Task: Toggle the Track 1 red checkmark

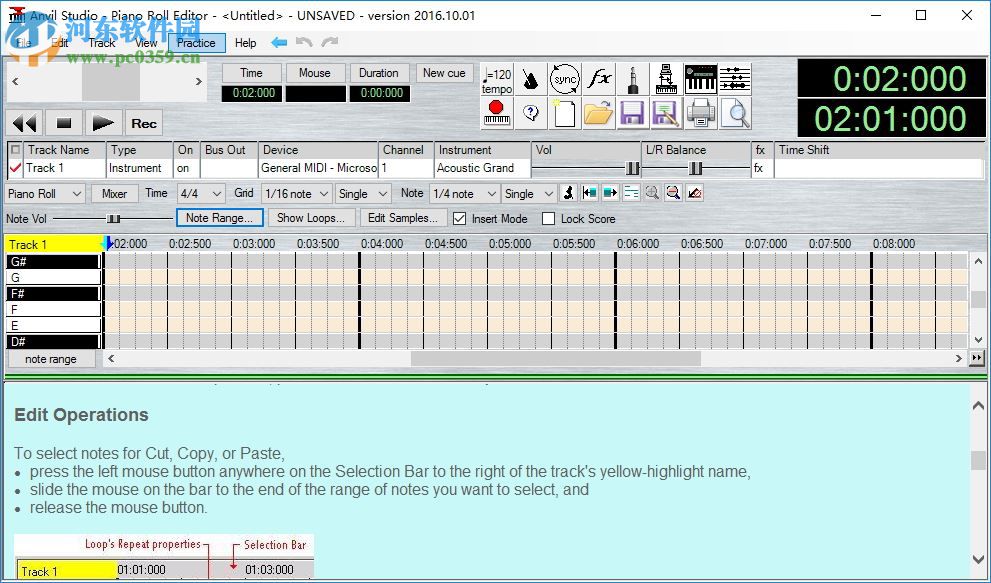Action: tap(15, 168)
